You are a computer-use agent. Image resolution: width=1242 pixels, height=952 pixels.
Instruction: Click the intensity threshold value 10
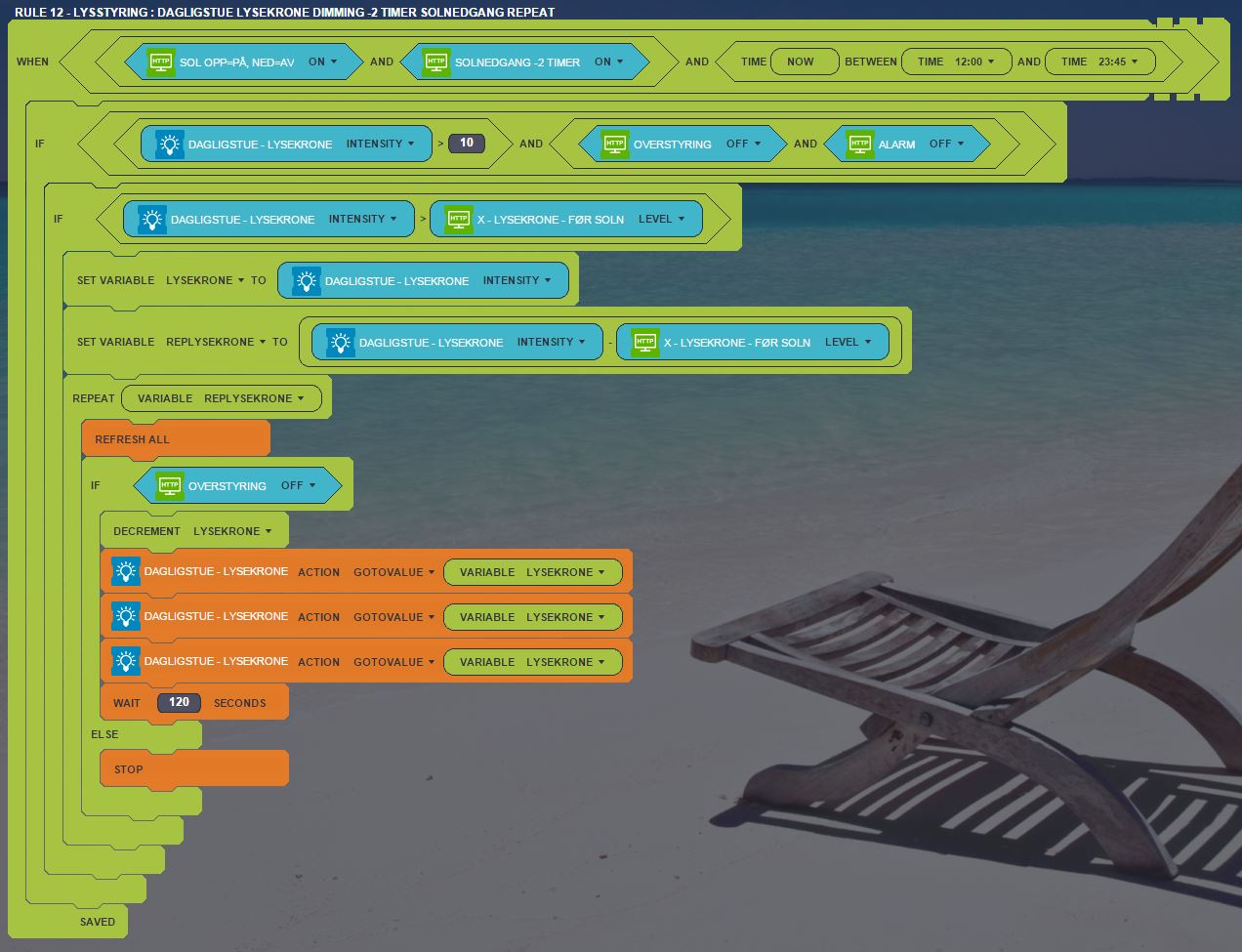[x=467, y=144]
